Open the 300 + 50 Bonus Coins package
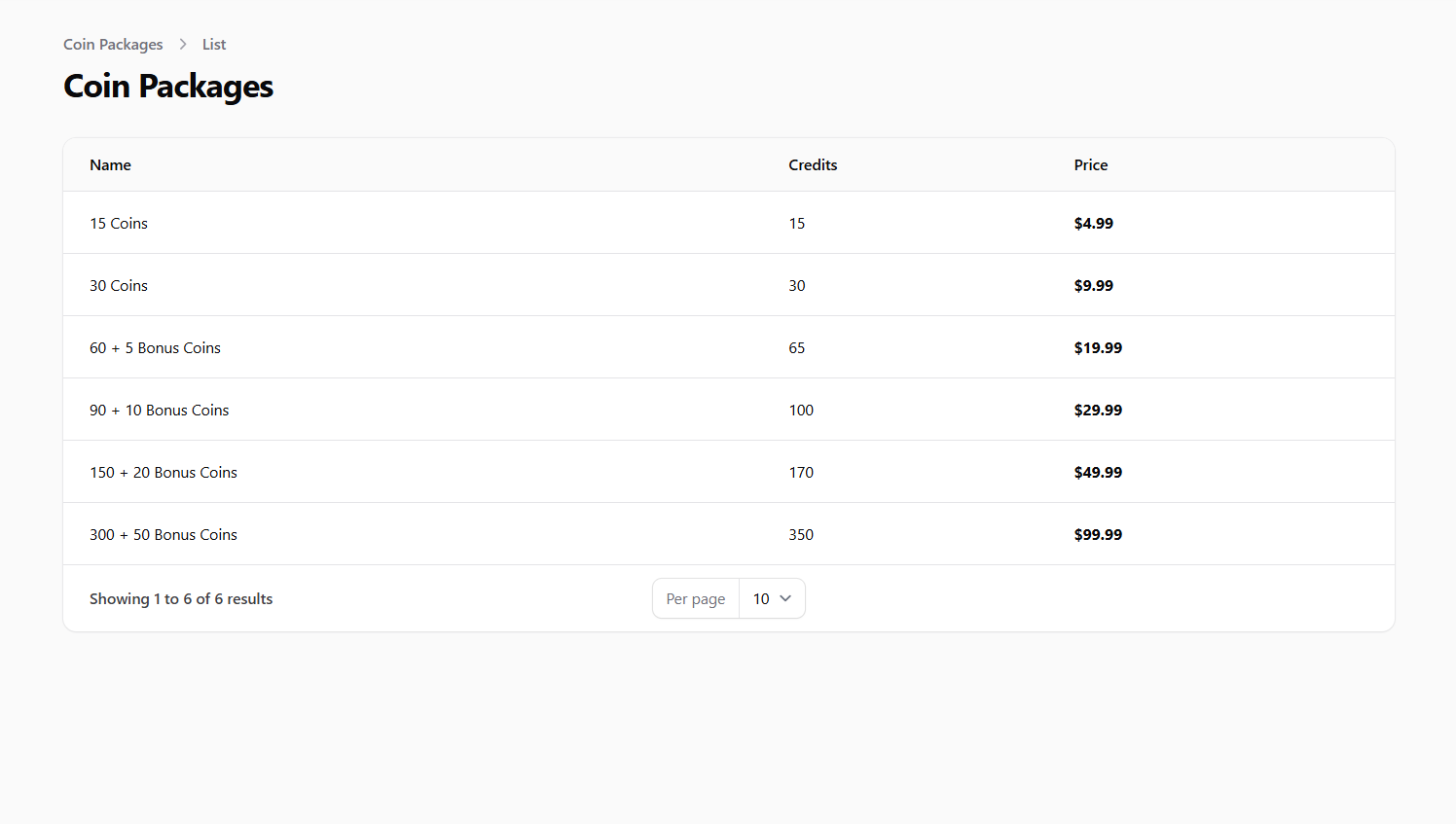This screenshot has width=1456, height=824. pyautogui.click(x=163, y=534)
